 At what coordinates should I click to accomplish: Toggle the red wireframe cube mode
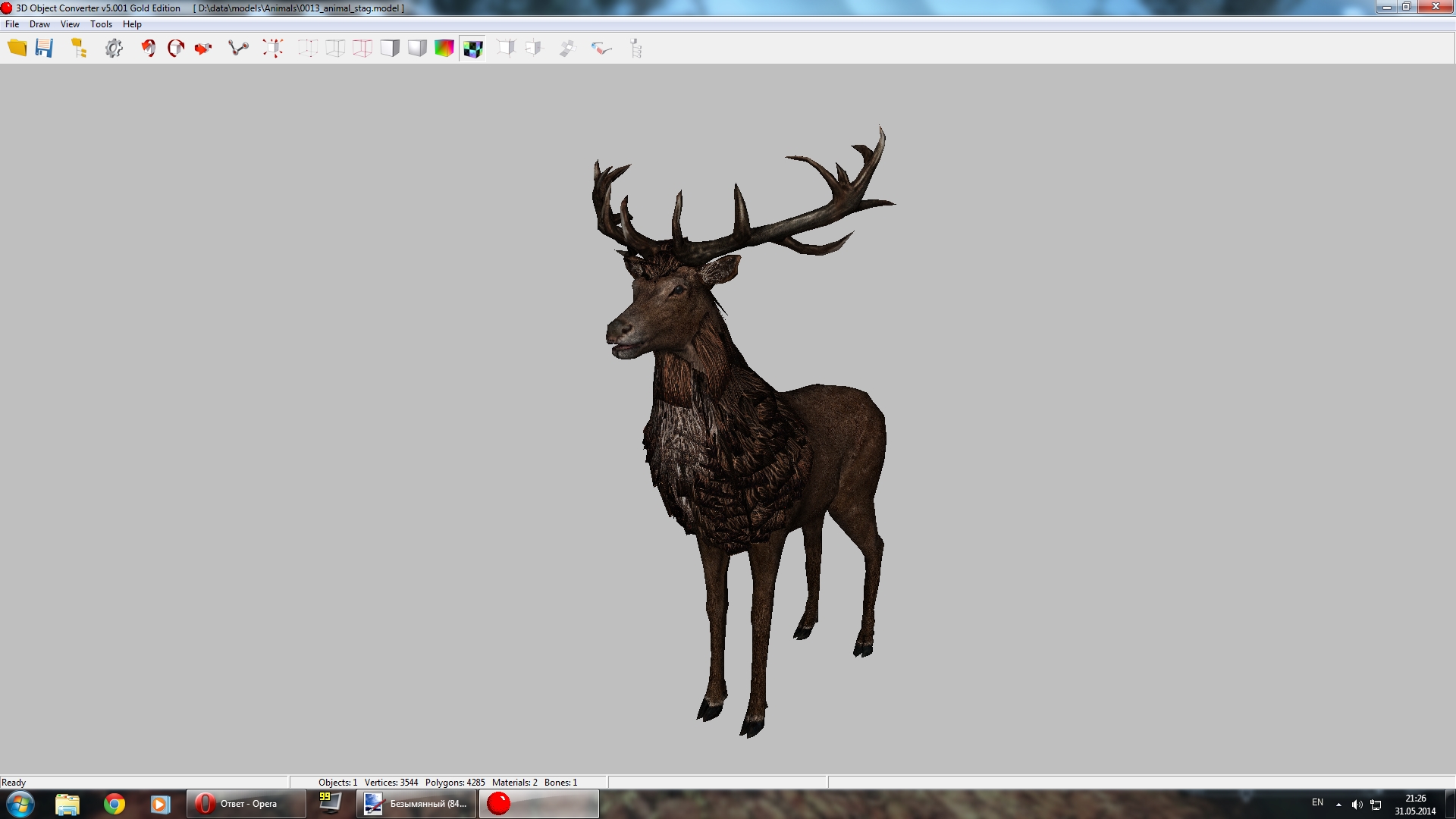click(x=362, y=49)
